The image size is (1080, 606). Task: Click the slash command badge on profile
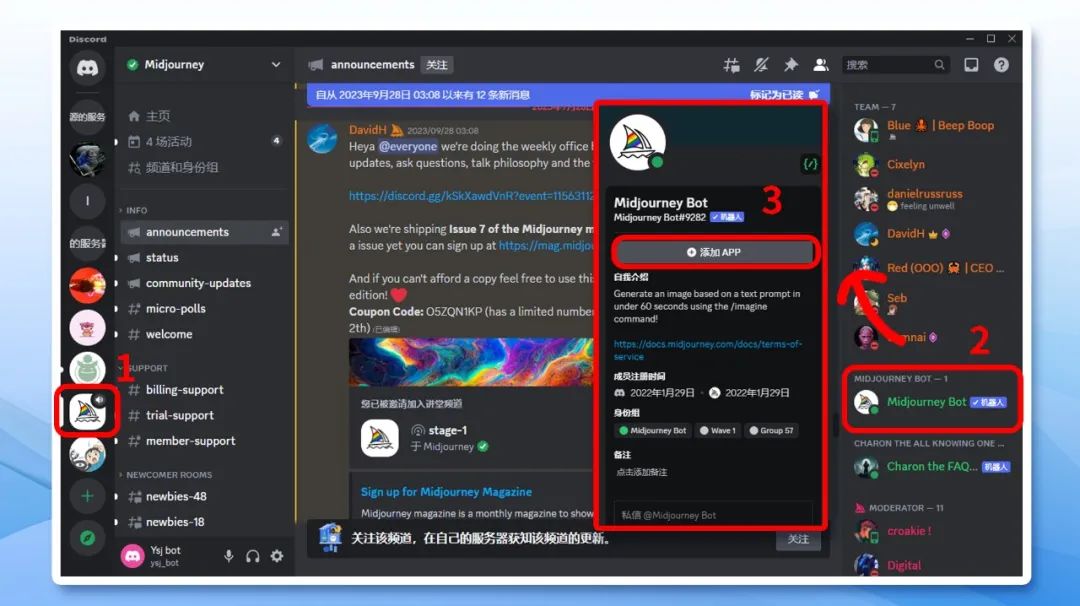pyautogui.click(x=810, y=164)
